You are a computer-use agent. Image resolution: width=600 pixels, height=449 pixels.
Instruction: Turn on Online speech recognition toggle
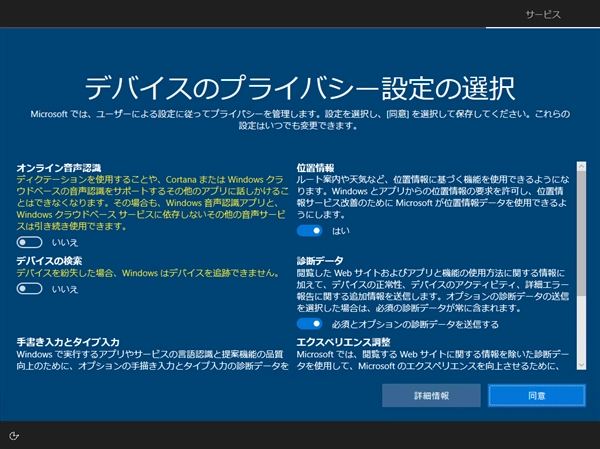[x=29, y=242]
